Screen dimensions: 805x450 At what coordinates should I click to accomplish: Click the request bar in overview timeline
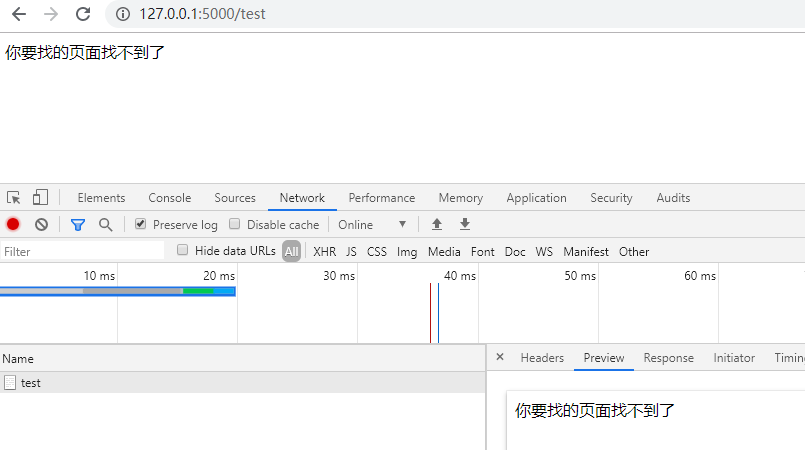[118, 291]
